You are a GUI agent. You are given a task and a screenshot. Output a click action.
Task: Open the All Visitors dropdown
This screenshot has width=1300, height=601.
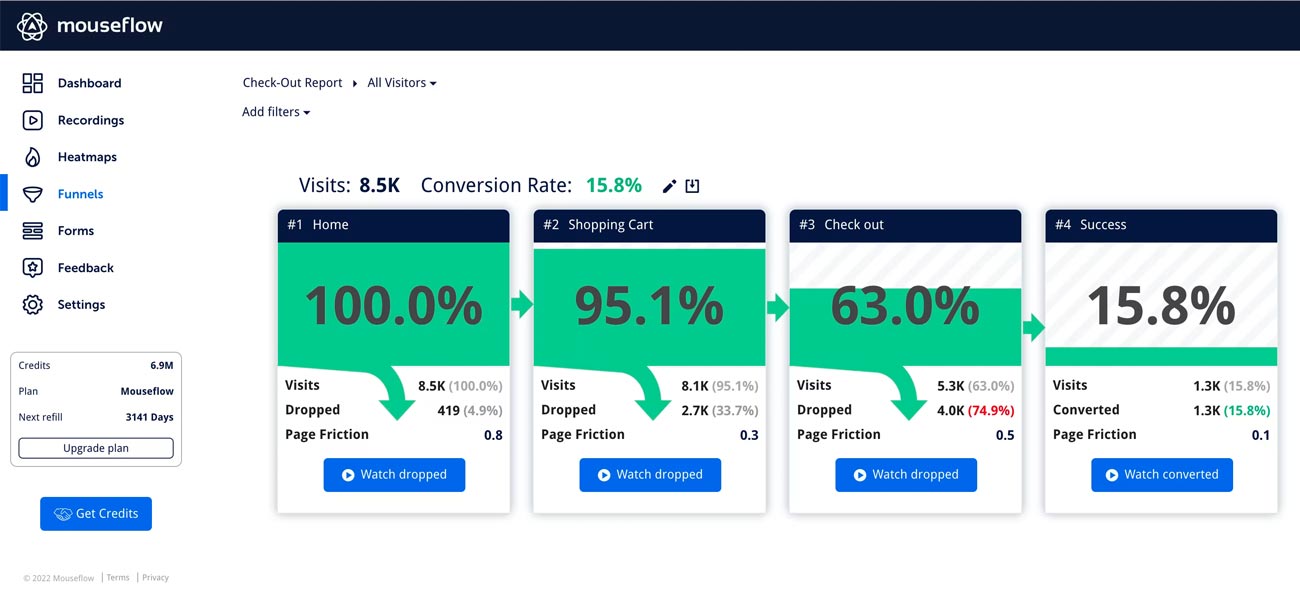click(x=401, y=83)
